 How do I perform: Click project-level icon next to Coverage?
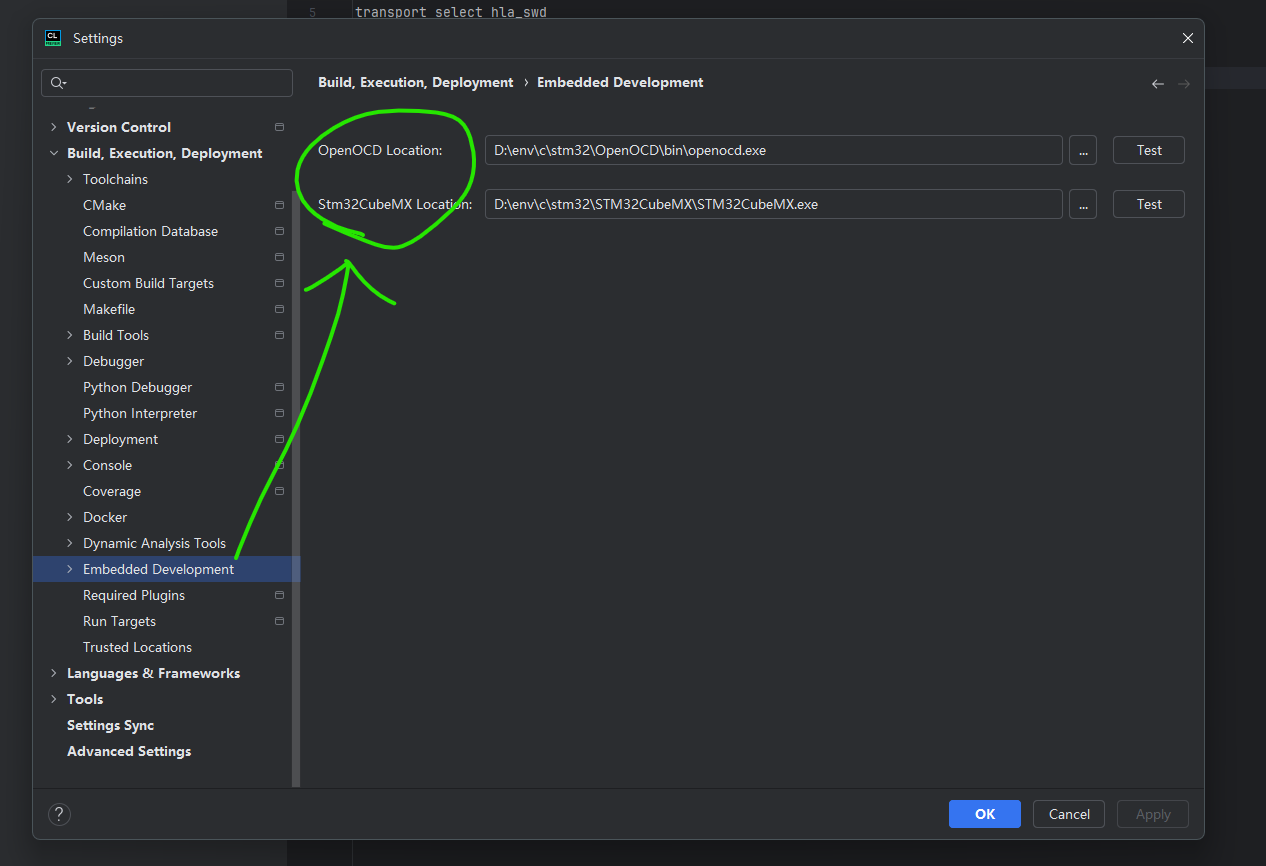(279, 491)
